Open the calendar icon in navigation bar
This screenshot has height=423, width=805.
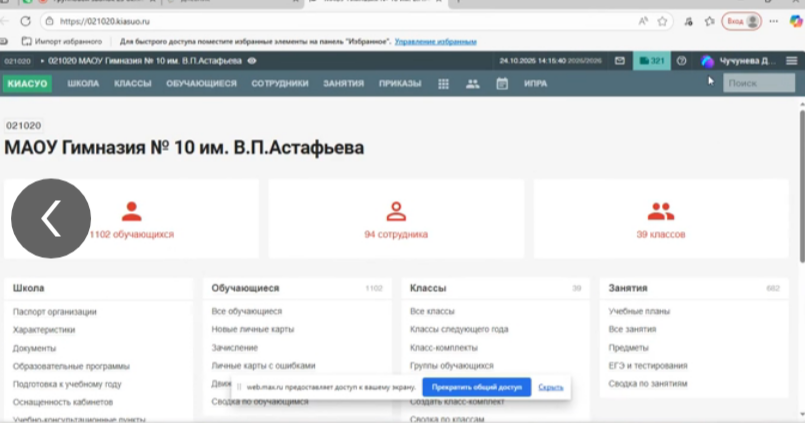coord(502,83)
